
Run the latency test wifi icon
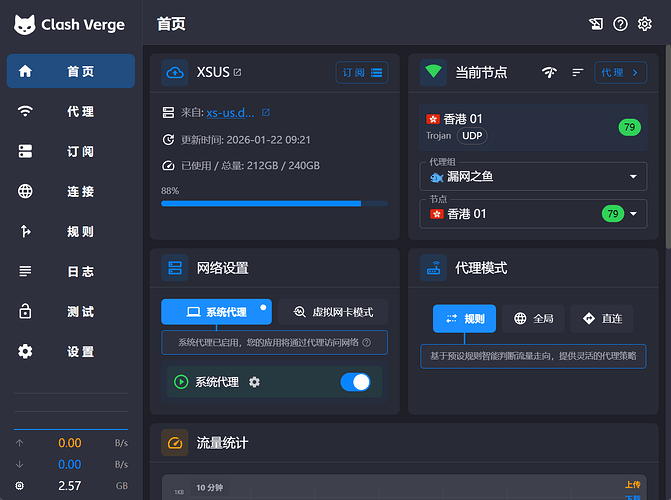[549, 72]
